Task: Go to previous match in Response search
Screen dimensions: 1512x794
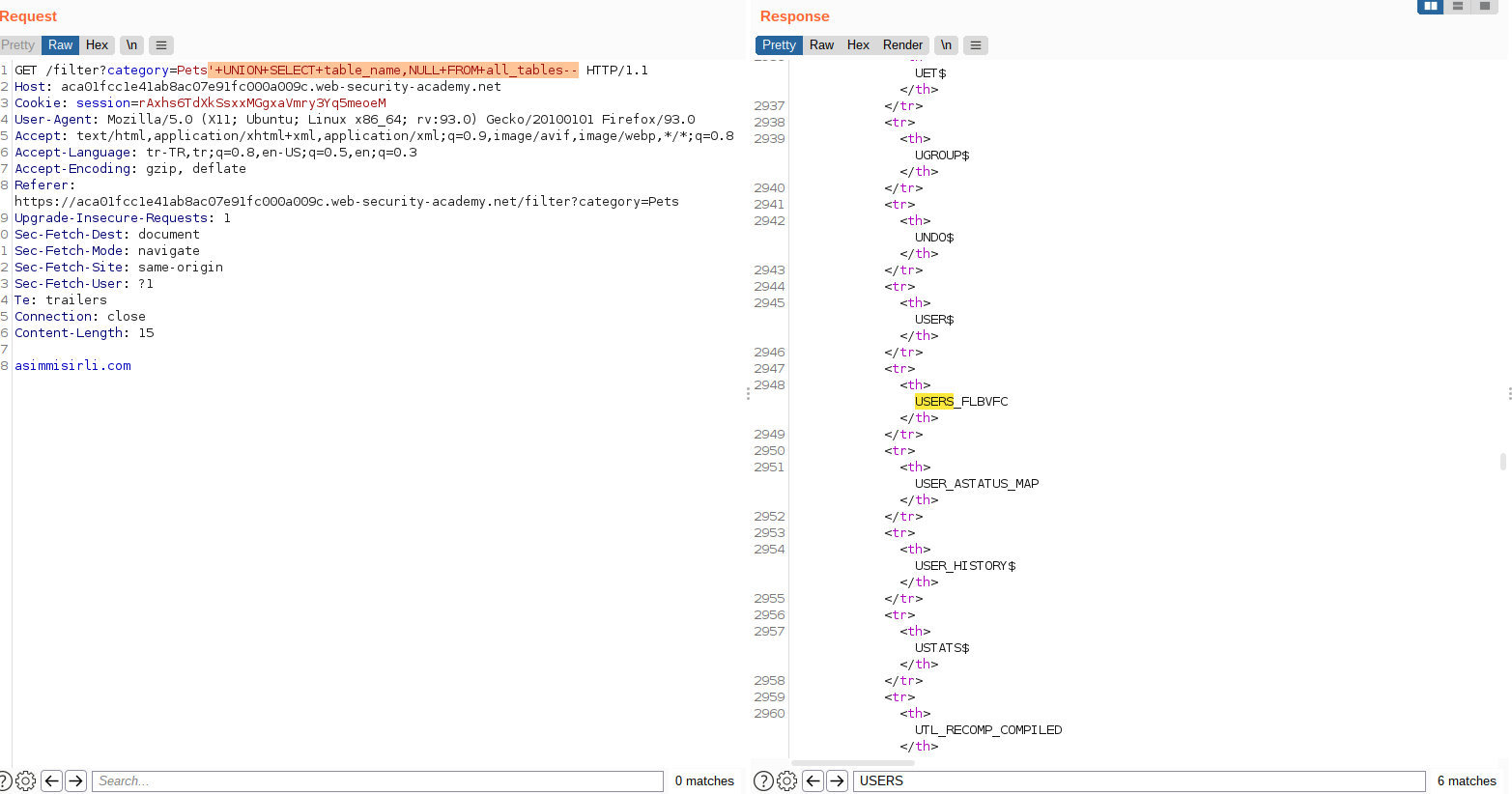Action: (813, 780)
